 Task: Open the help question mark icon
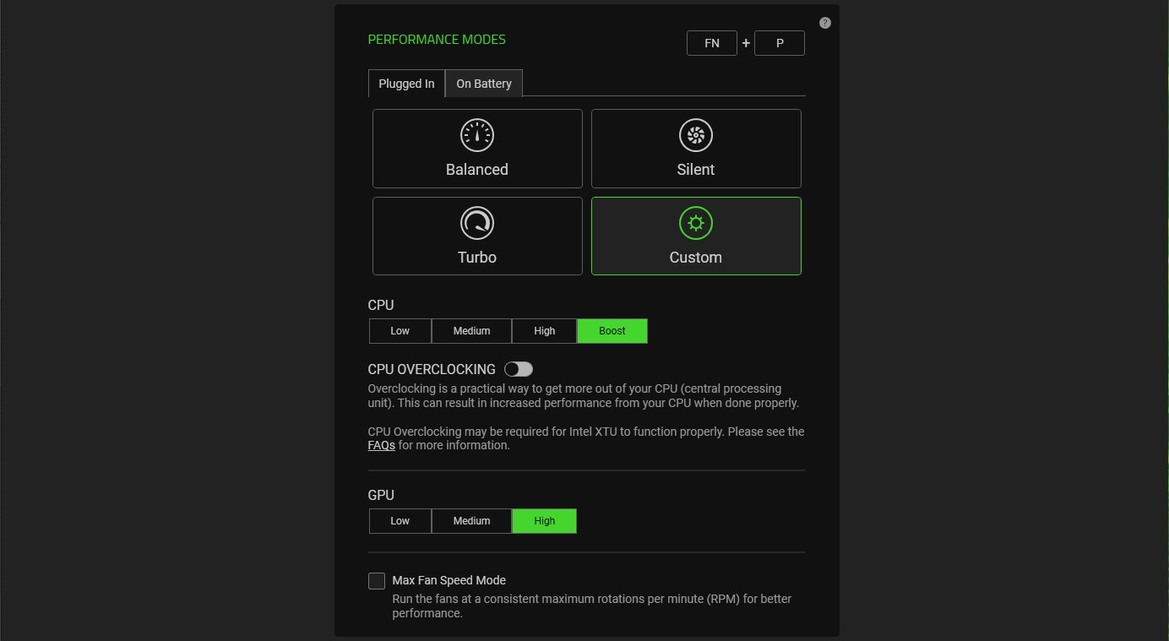coord(825,23)
